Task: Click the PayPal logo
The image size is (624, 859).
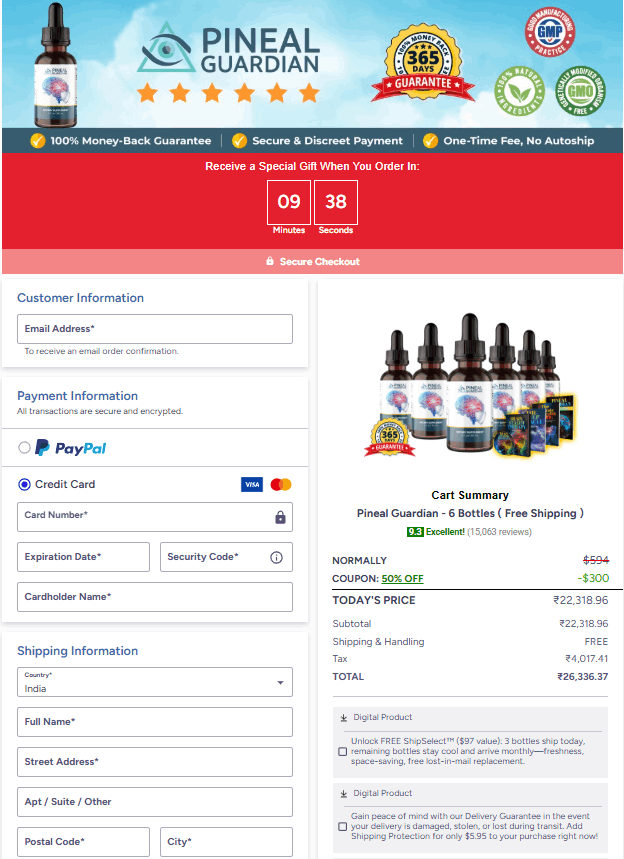Action: click(x=71, y=448)
